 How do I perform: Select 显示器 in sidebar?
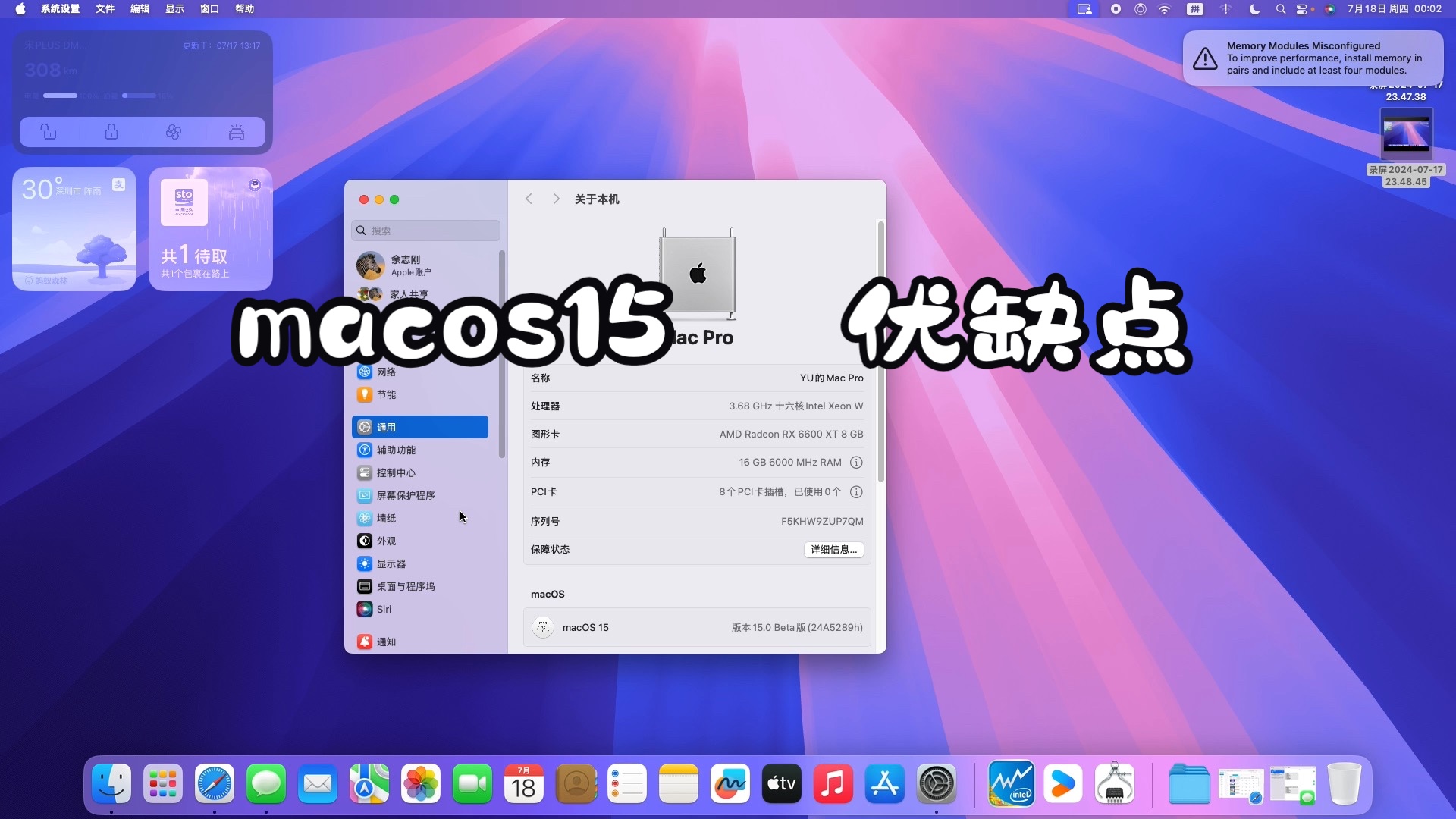[420, 563]
